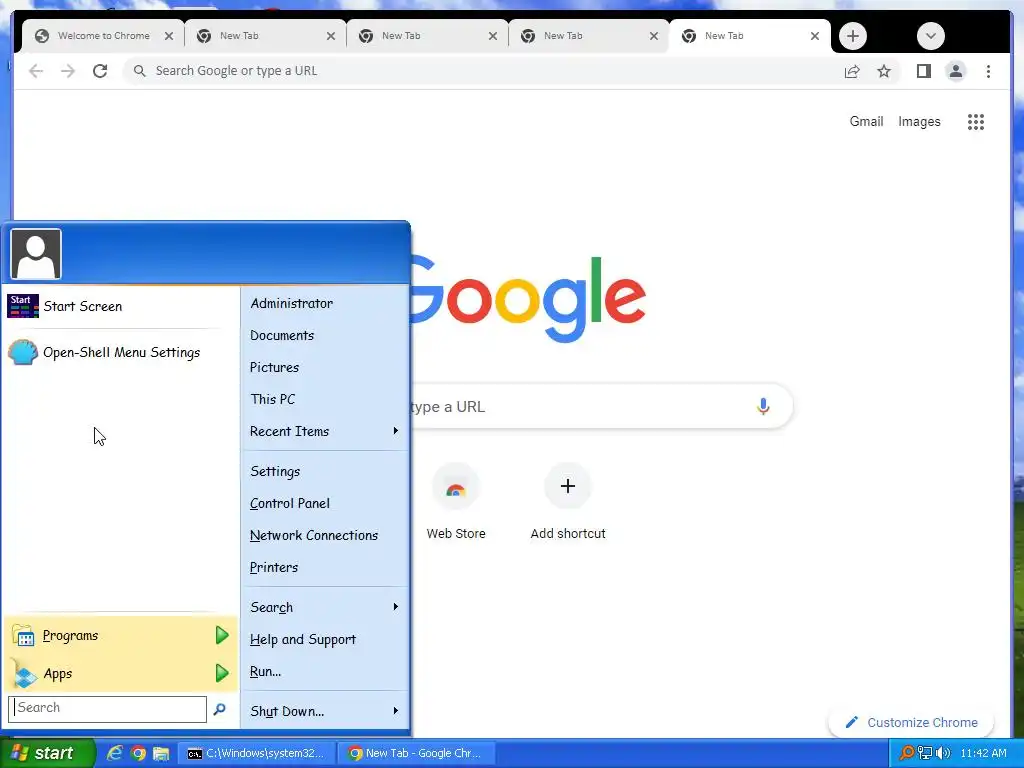The height and width of the screenshot is (768, 1024).
Task: Launch Chrome from quick launch bar
Action: pos(138,753)
